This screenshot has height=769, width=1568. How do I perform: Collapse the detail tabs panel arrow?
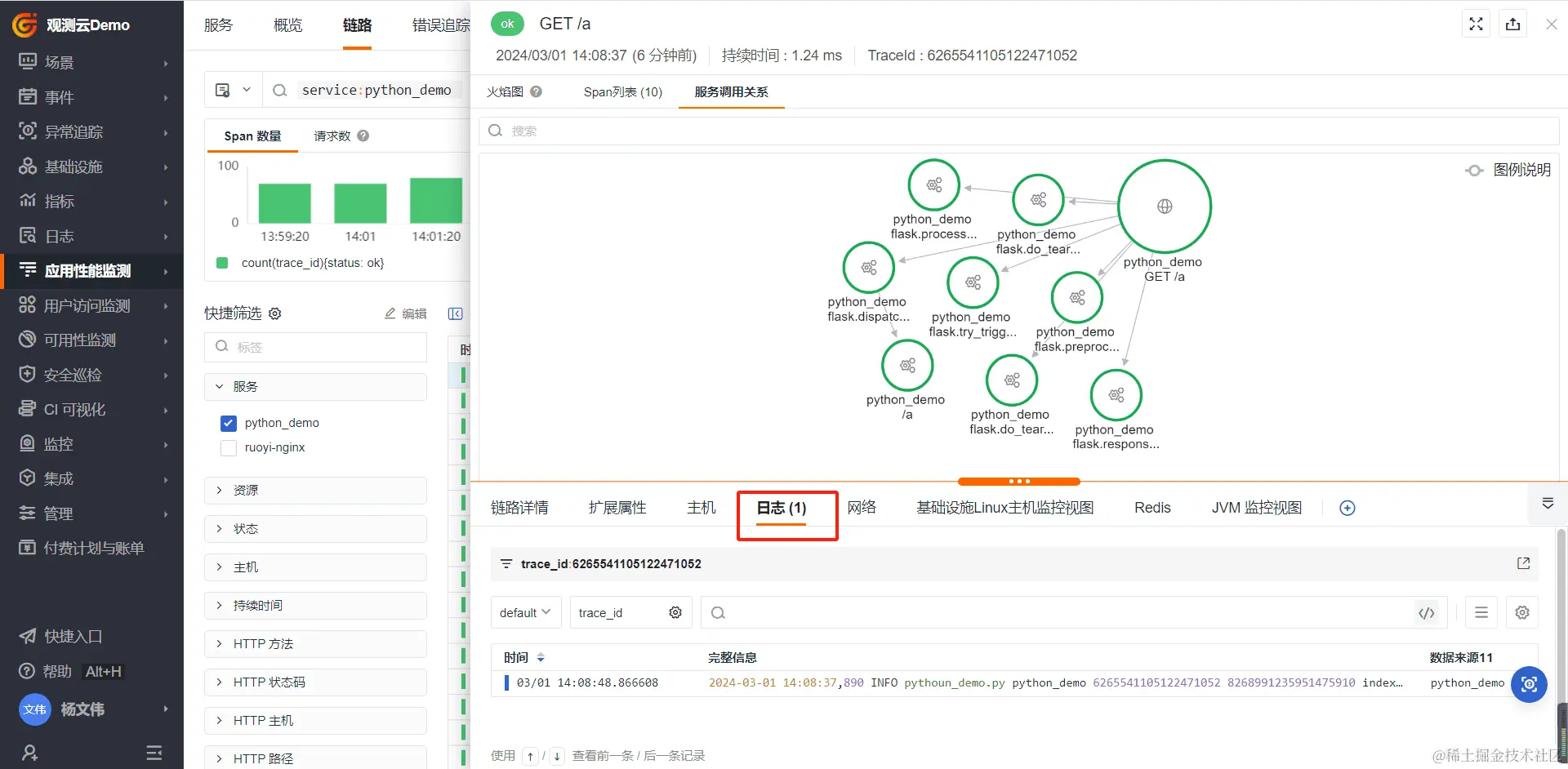(x=1548, y=504)
